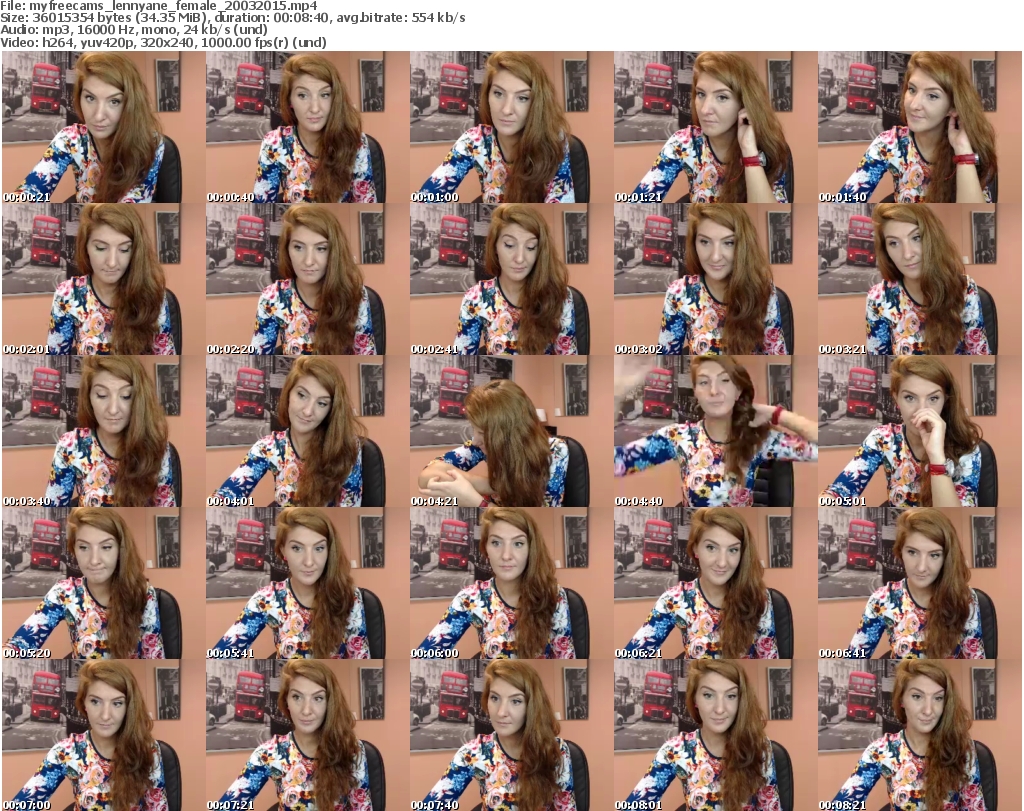This screenshot has width=1024, height=811.
Task: Click the 'Audio: mp3, 16000 Hz' line
Action: [134, 30]
